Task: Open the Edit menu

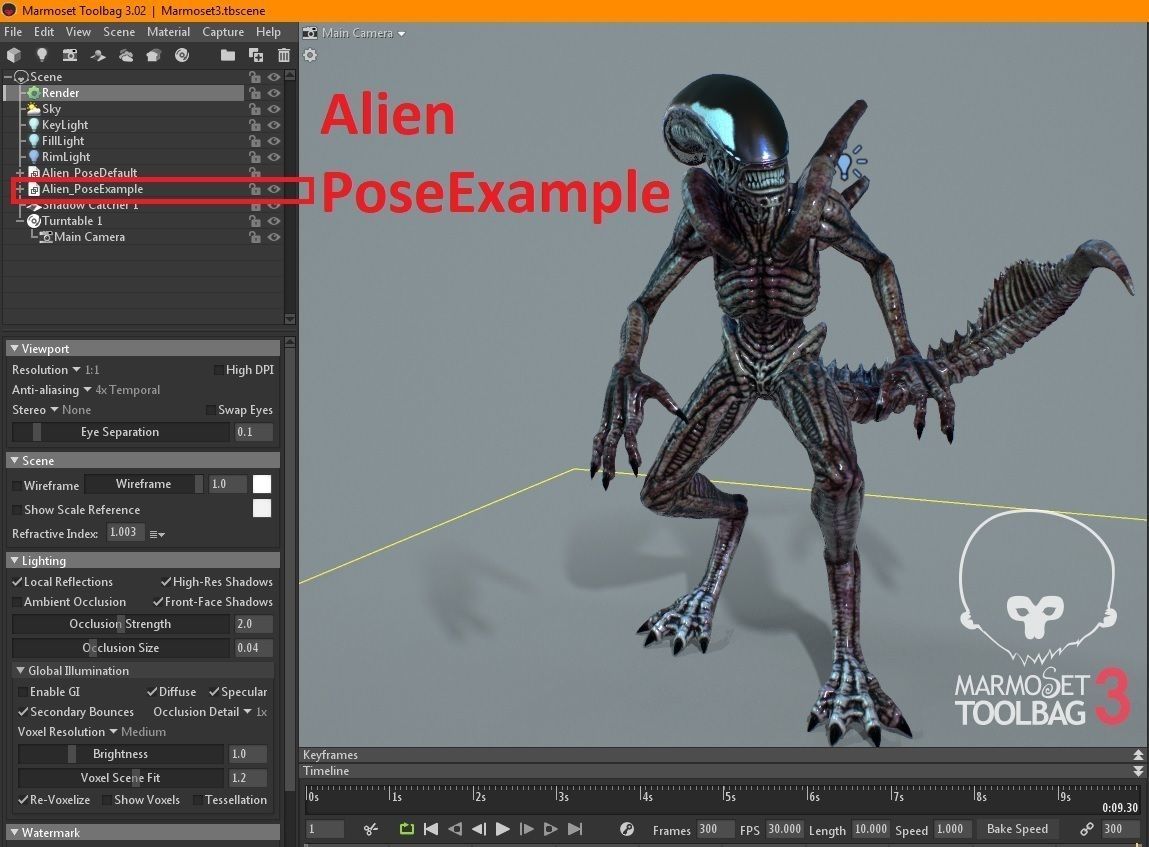Action: click(44, 32)
